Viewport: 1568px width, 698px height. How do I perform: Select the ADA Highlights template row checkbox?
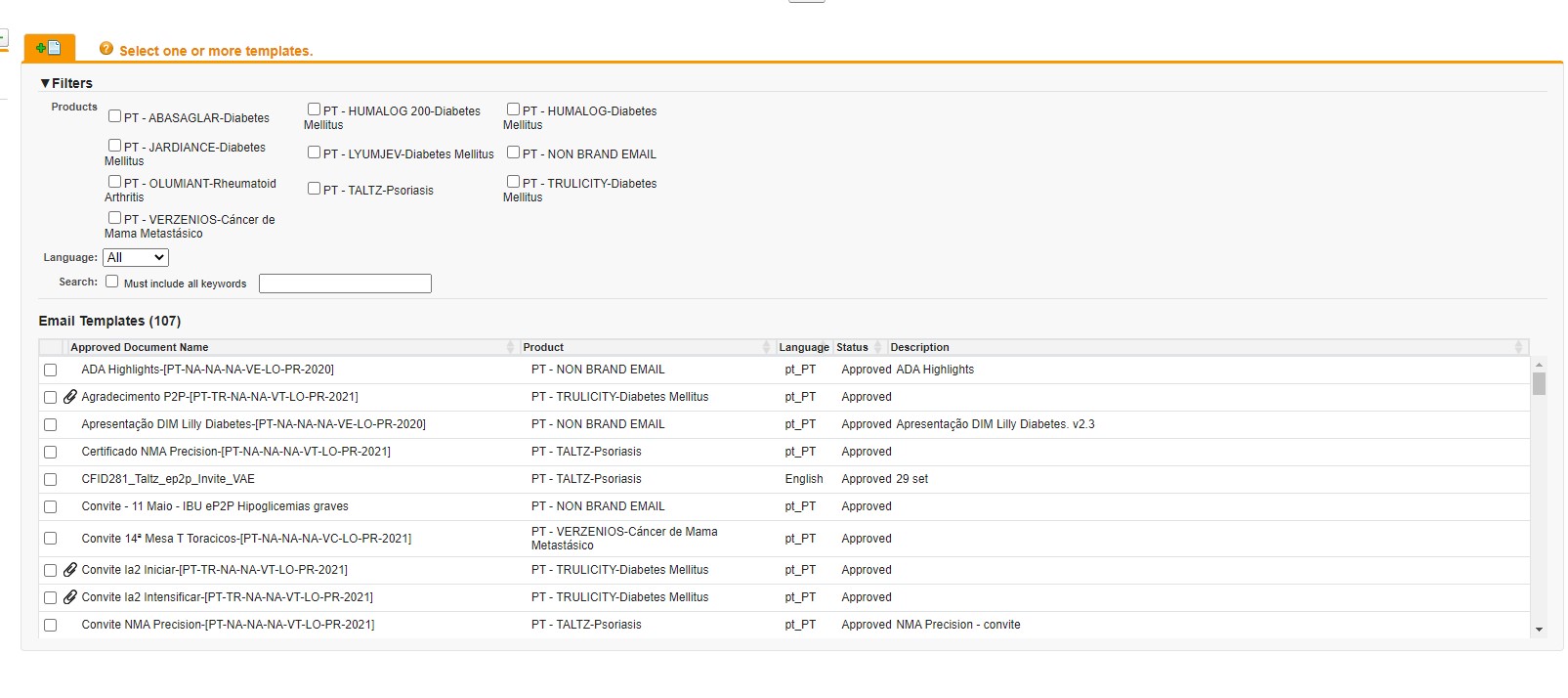[51, 371]
